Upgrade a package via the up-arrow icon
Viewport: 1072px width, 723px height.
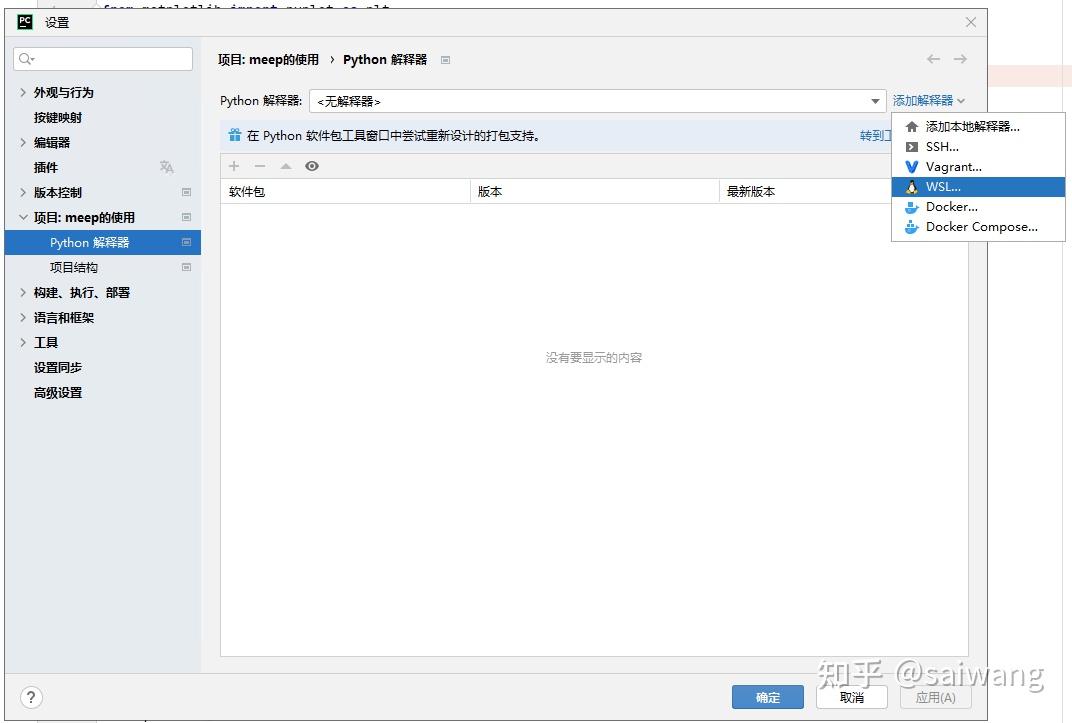(x=286, y=166)
